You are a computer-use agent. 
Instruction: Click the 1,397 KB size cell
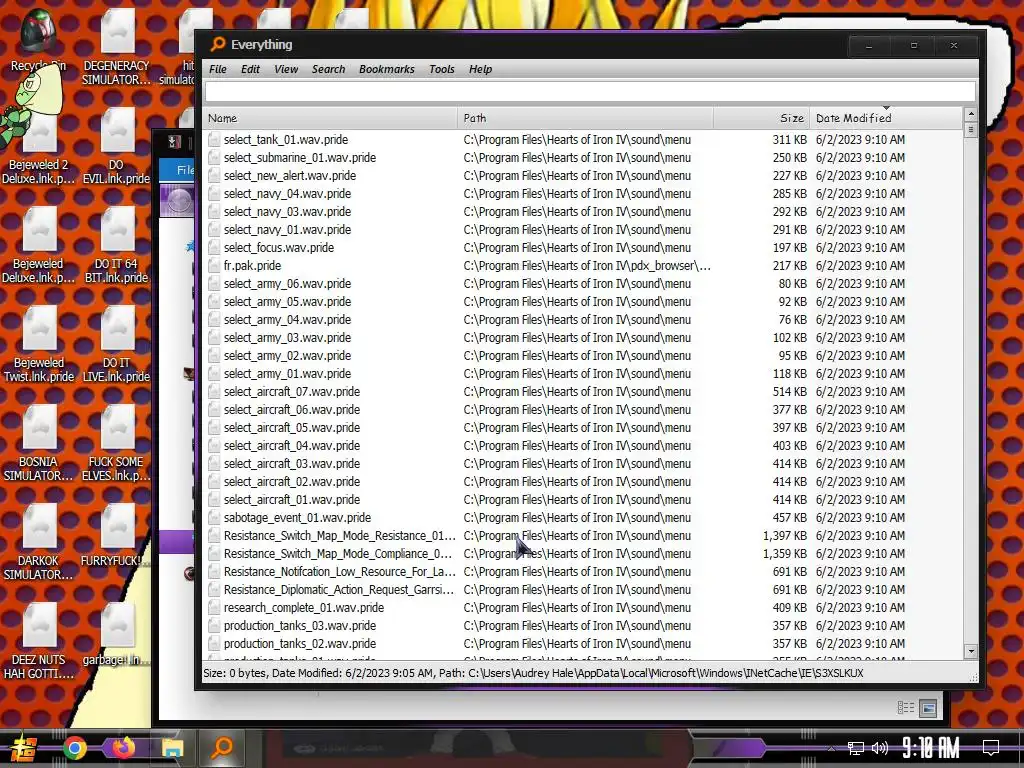[x=785, y=536]
